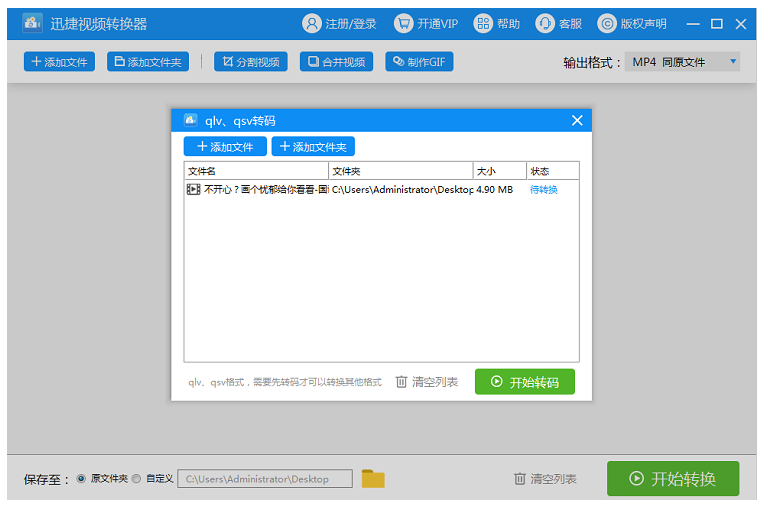759x505 pixels.
Task: Click the dialog title bar app logo
Action: point(190,120)
